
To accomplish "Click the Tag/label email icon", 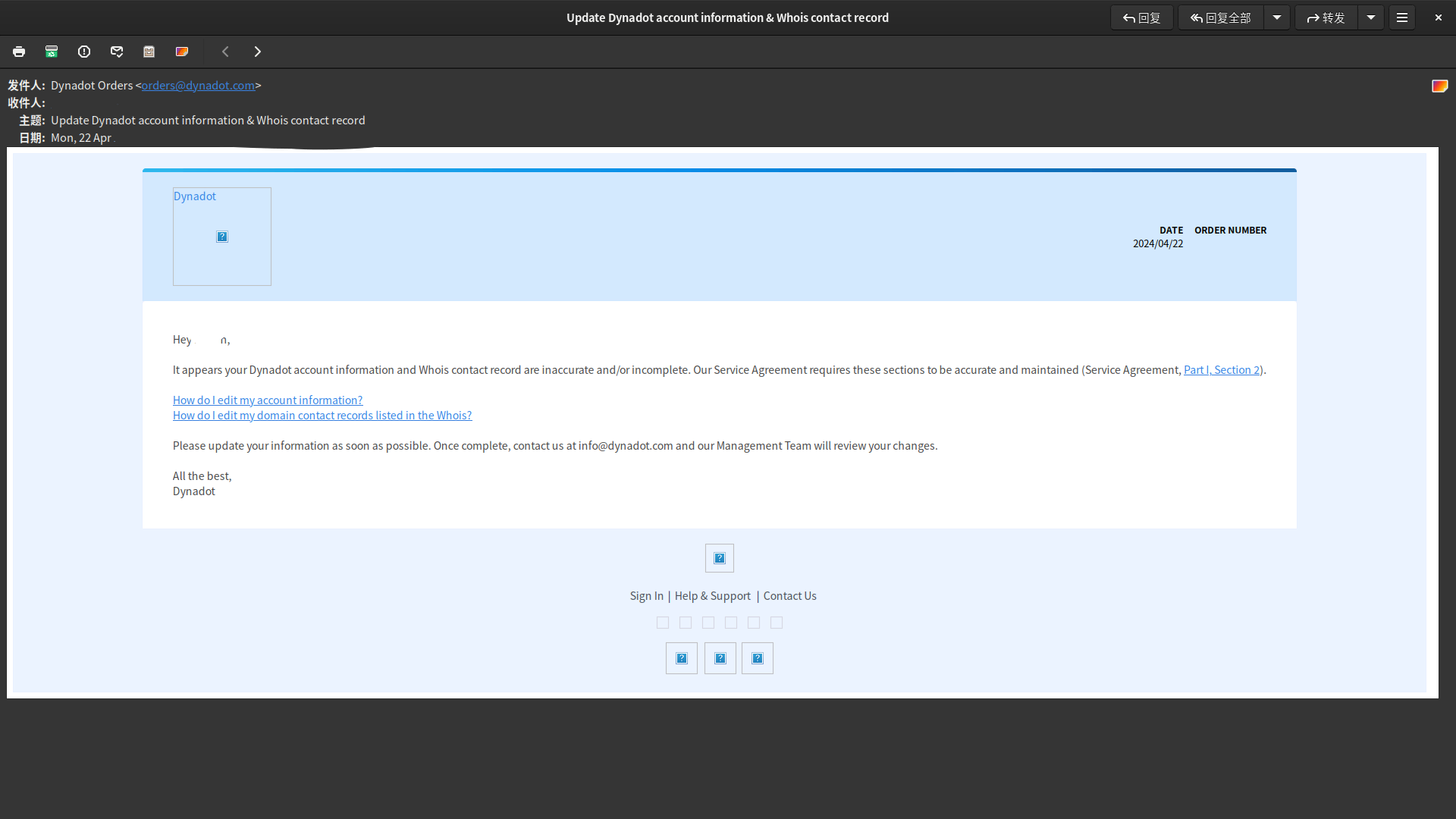I will tap(181, 51).
